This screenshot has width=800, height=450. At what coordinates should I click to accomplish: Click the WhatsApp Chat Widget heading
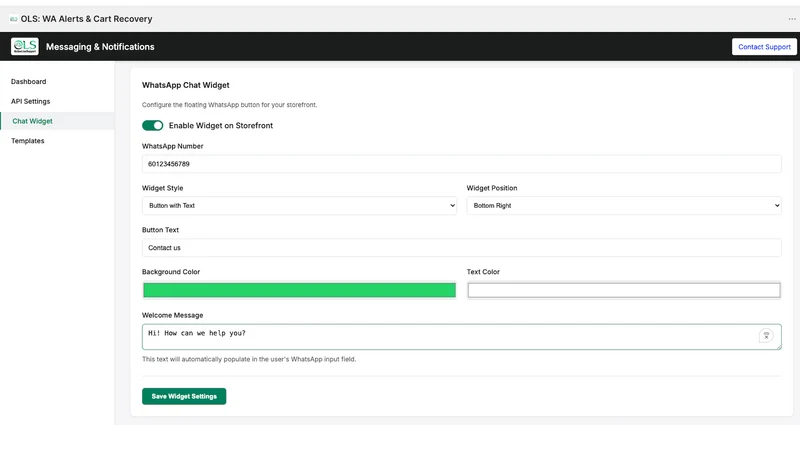pyautogui.click(x=186, y=85)
